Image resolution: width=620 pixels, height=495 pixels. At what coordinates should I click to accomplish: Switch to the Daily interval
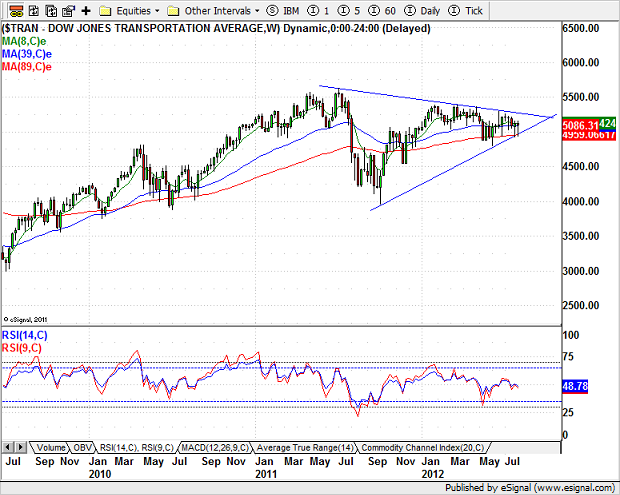(x=422, y=11)
